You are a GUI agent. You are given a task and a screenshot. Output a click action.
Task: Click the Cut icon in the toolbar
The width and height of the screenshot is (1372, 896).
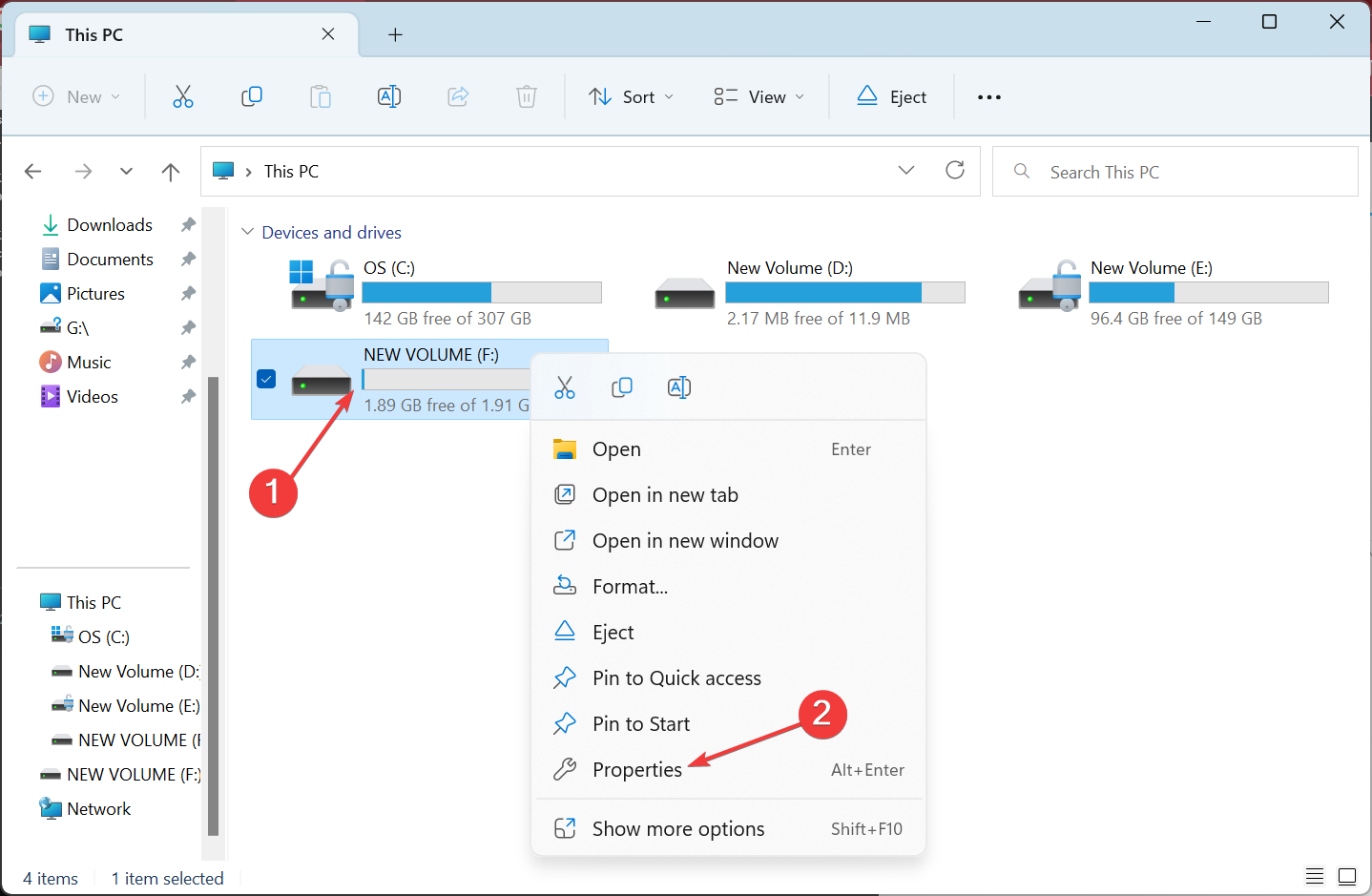(x=182, y=96)
